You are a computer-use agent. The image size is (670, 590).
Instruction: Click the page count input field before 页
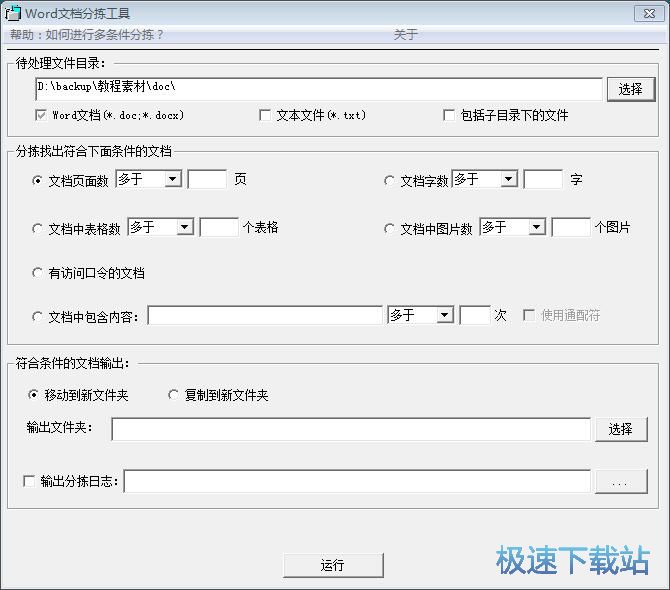click(x=207, y=179)
